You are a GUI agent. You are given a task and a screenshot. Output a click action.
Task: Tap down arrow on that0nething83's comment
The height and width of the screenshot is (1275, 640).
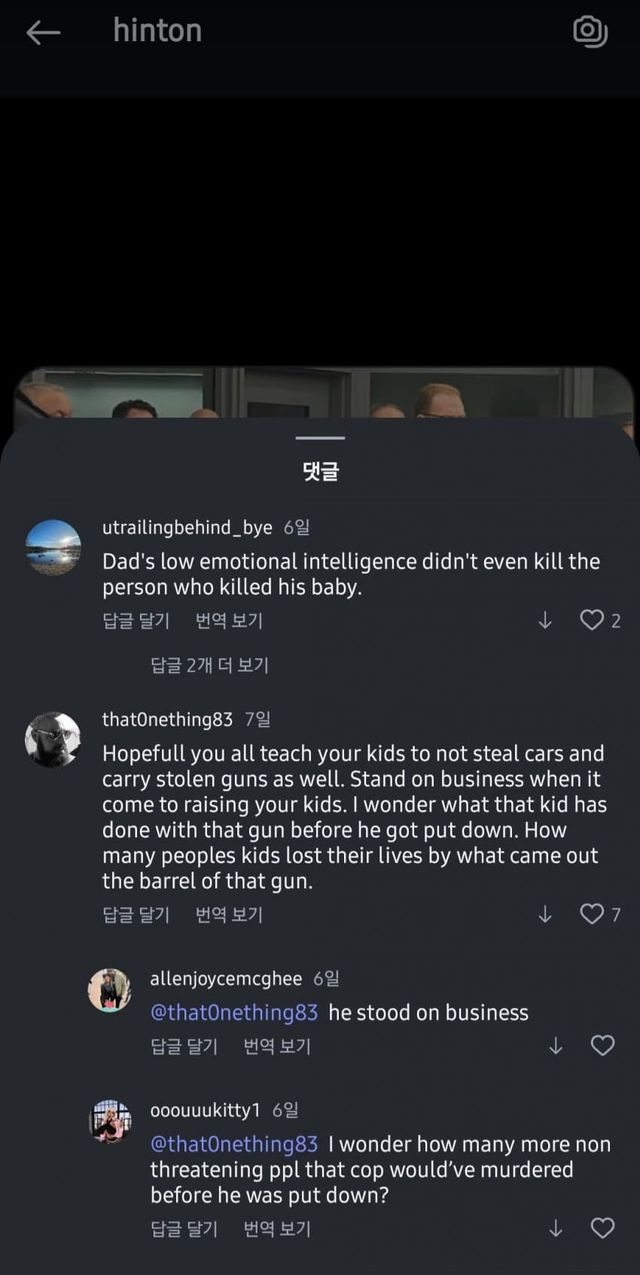tap(545, 914)
